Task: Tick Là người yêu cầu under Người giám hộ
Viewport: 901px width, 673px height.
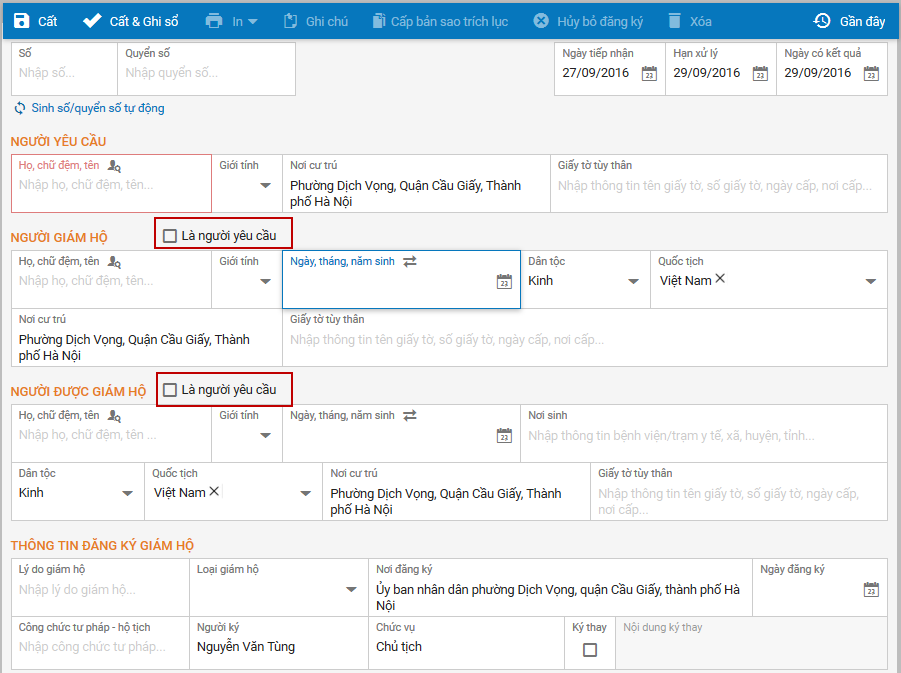Action: click(170, 236)
